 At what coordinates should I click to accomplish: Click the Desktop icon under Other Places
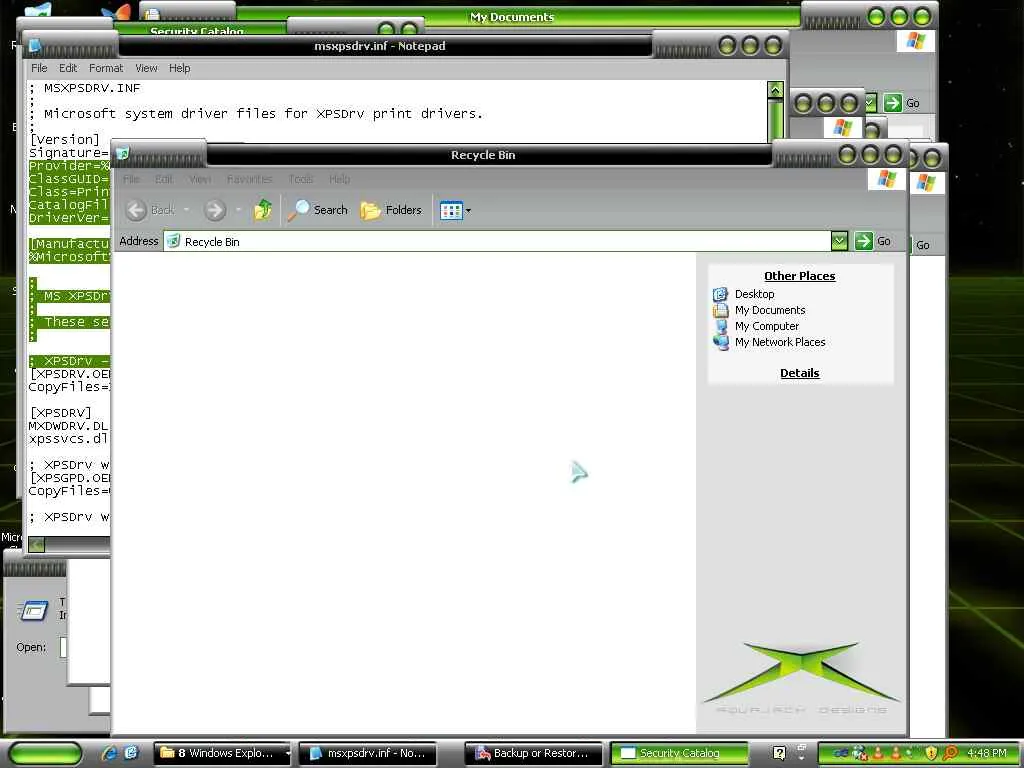coord(720,294)
